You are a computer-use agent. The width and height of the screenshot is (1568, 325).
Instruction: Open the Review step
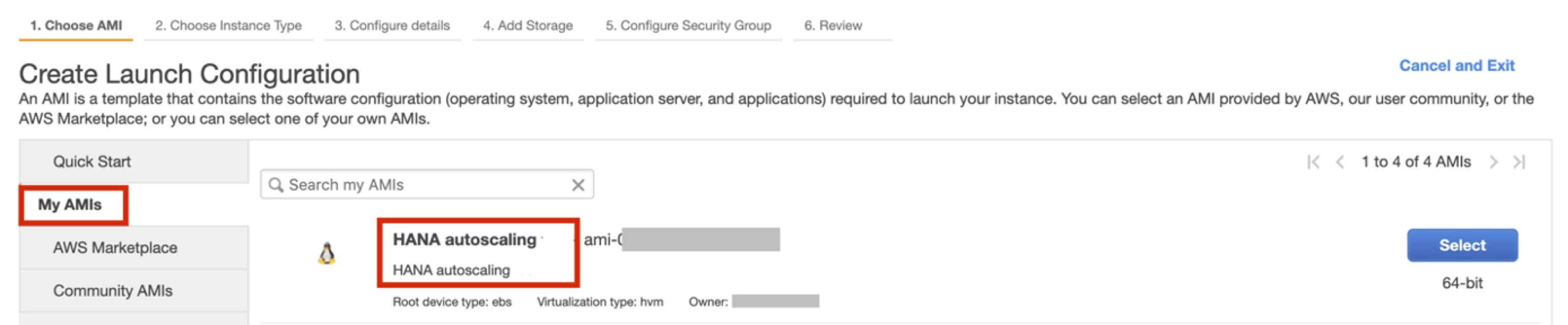point(833,25)
